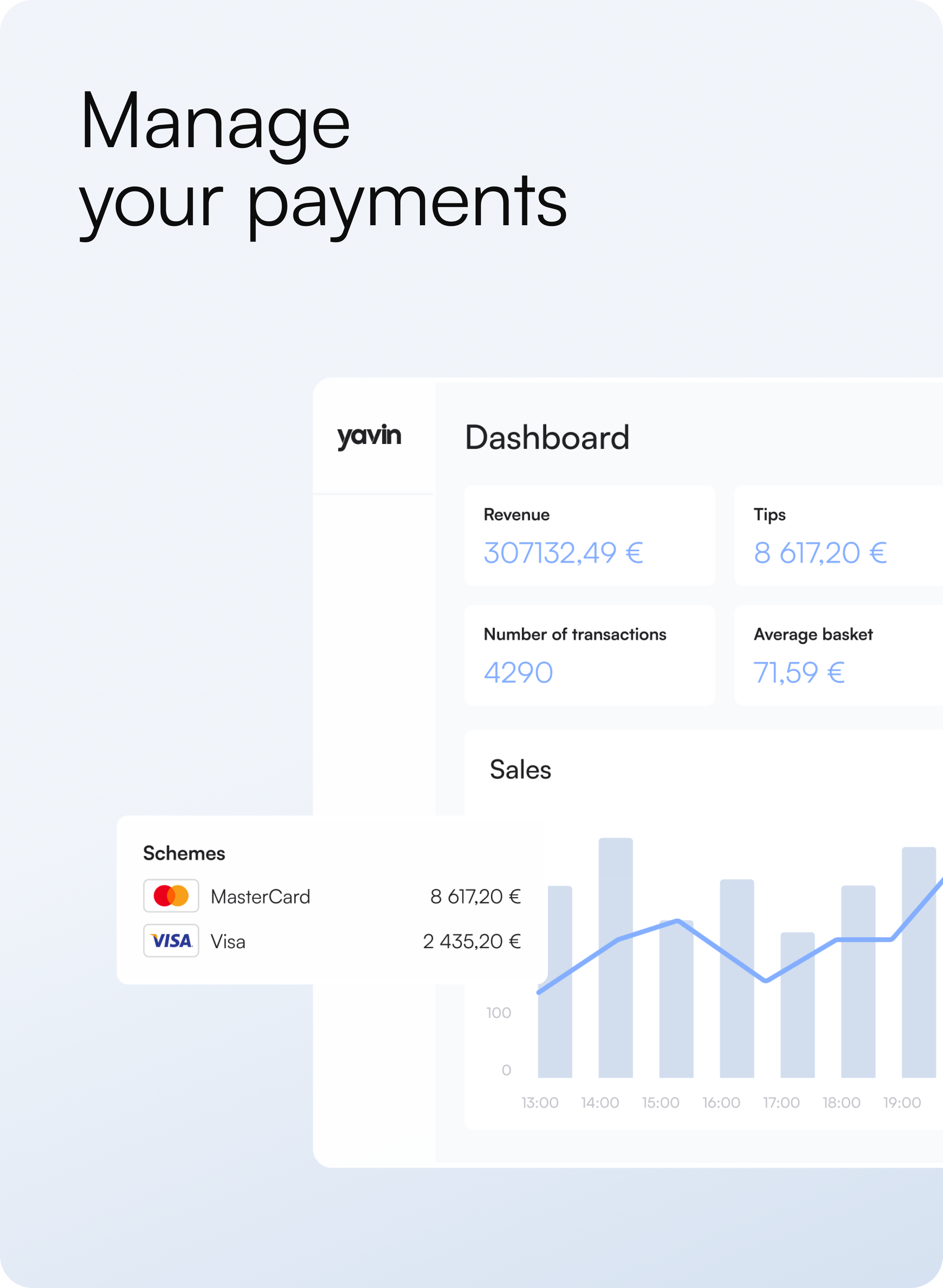The image size is (943, 1288).
Task: Click the Dashboard heading
Action: click(x=546, y=438)
